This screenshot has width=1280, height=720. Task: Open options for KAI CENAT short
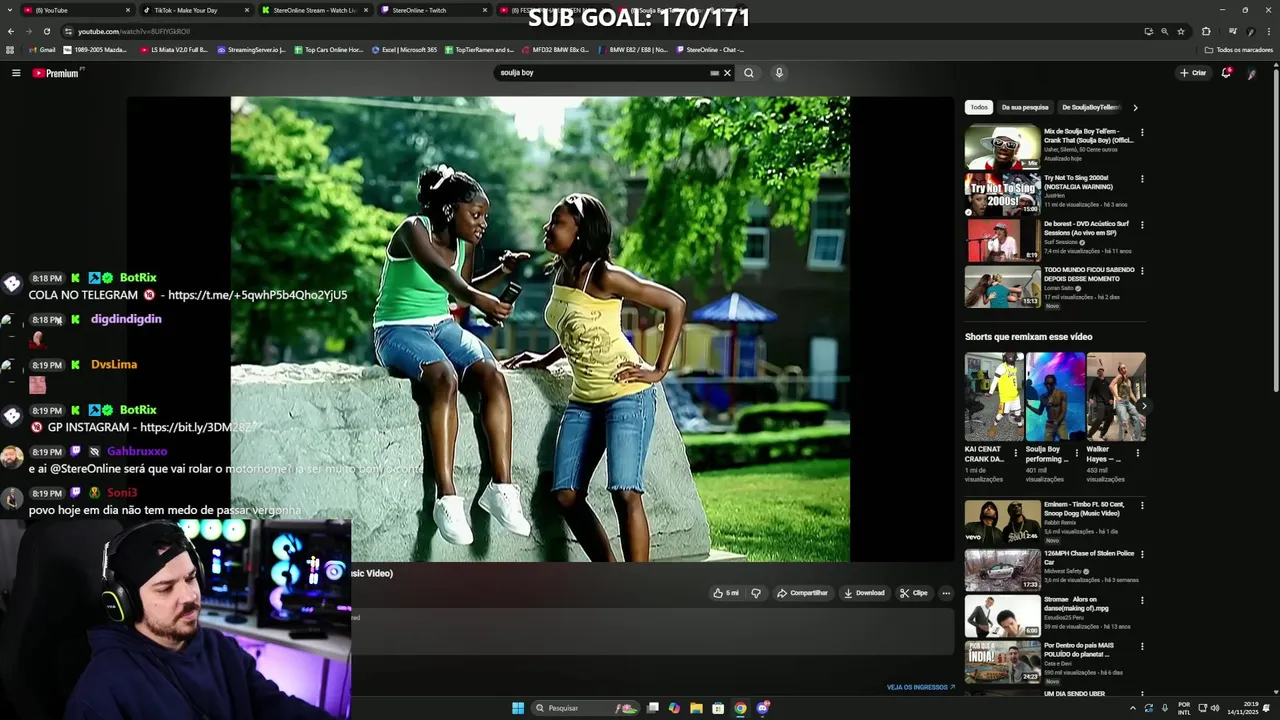coord(1016,452)
